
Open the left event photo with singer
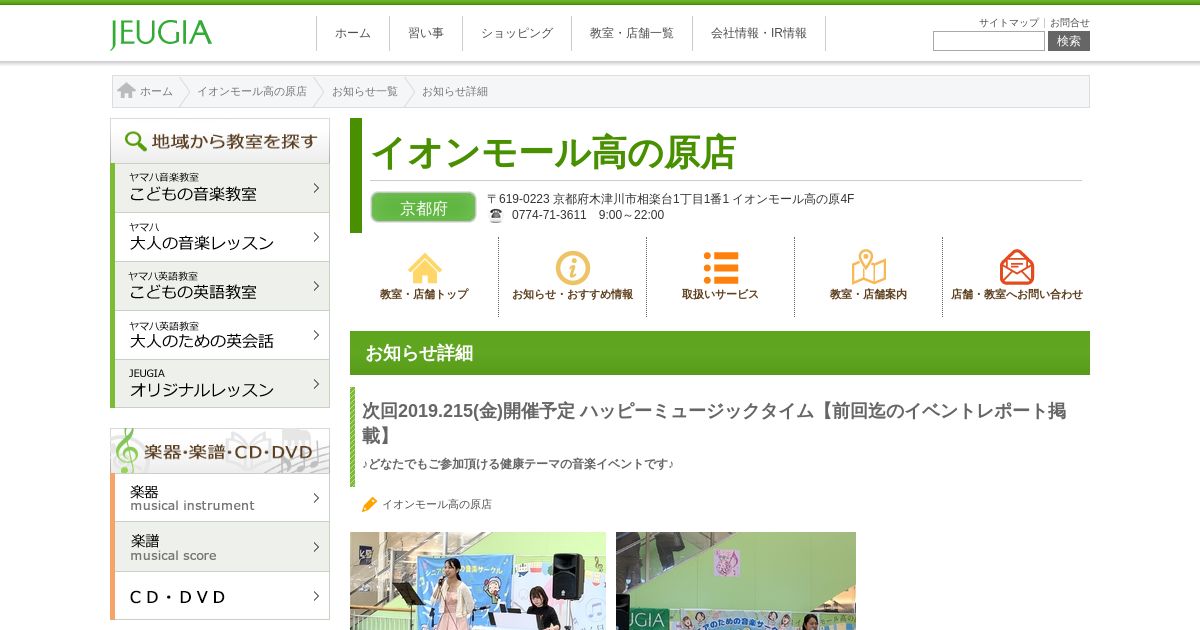478,581
